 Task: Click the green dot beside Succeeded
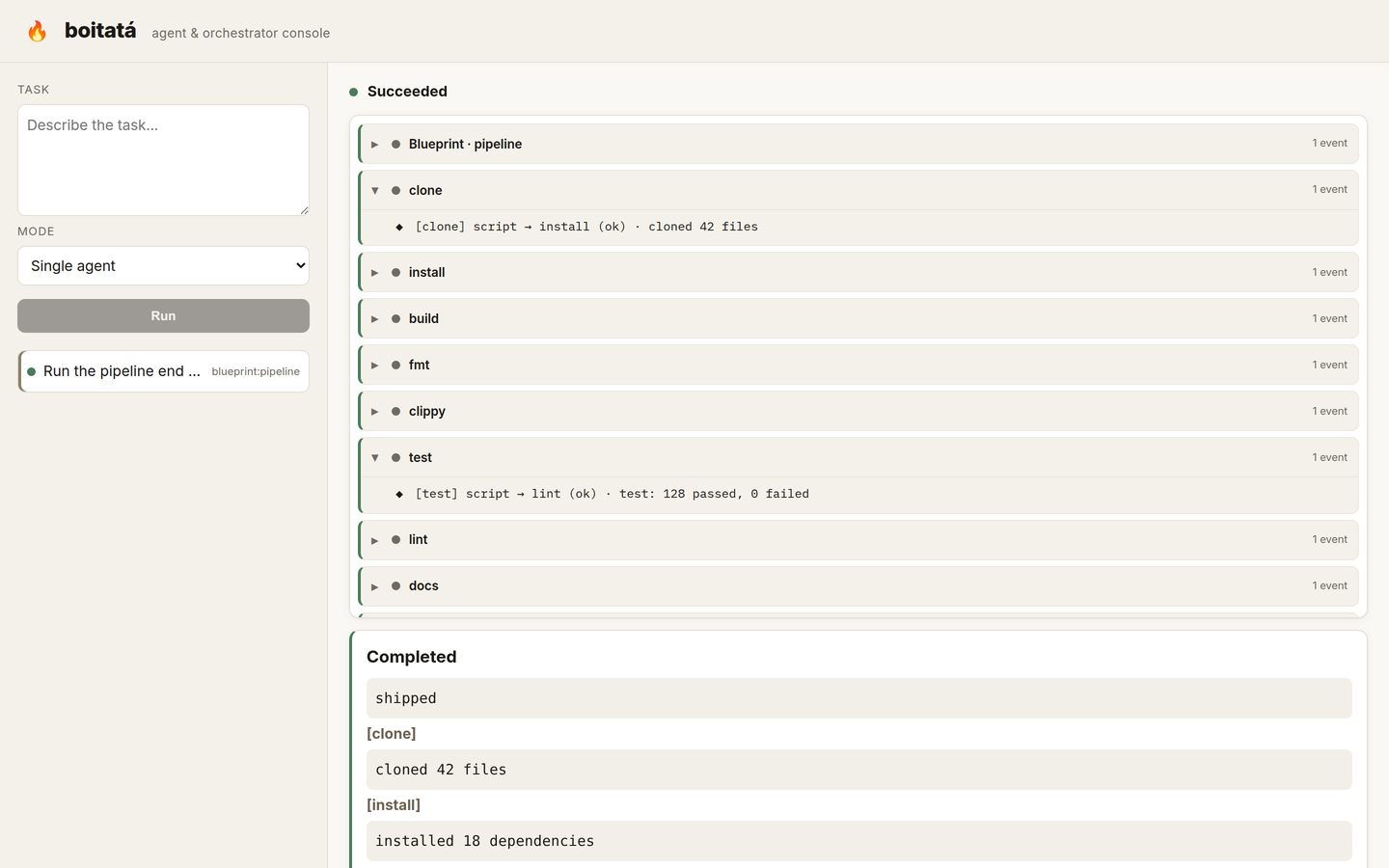(x=353, y=92)
